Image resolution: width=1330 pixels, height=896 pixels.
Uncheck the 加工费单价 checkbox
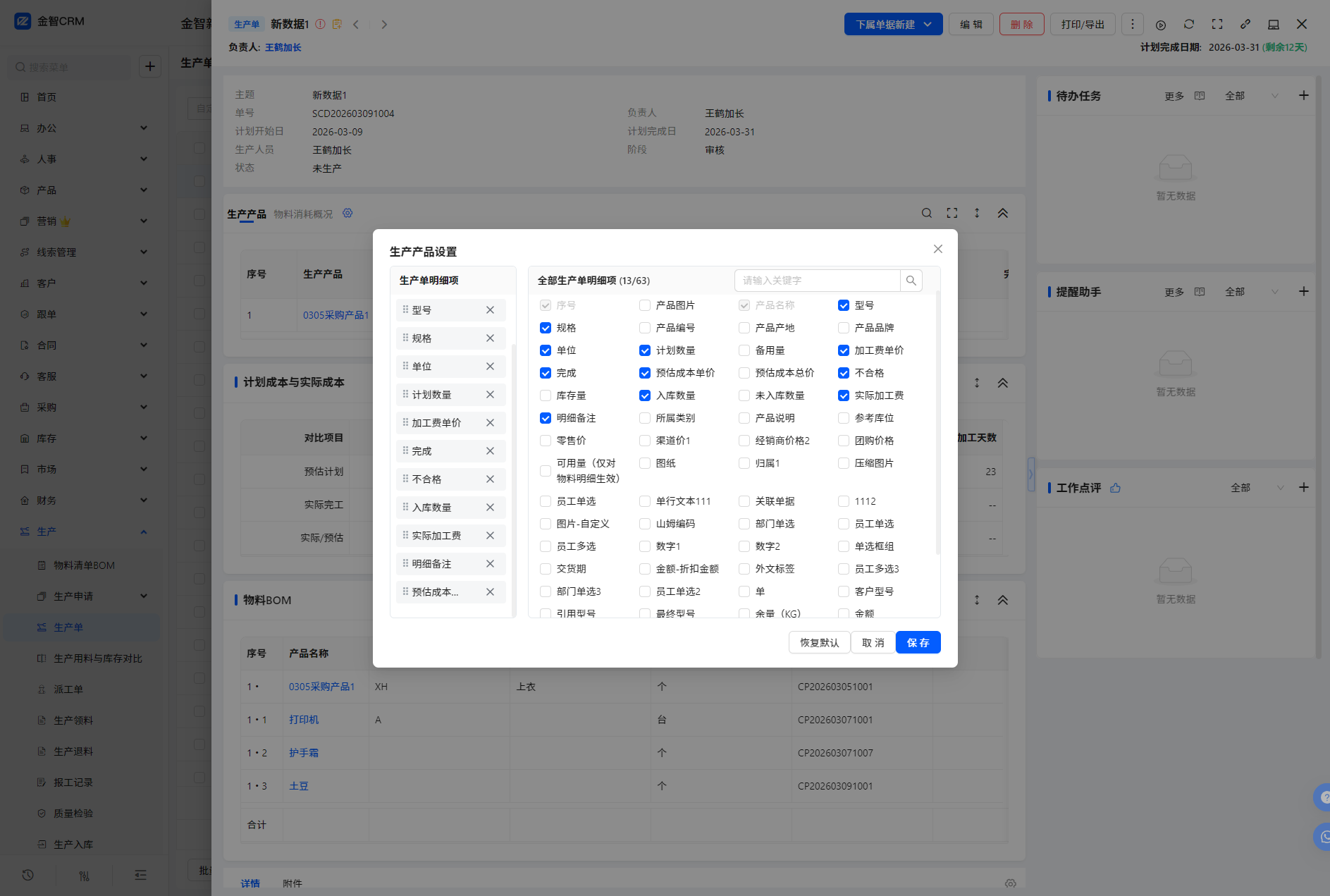(x=844, y=350)
